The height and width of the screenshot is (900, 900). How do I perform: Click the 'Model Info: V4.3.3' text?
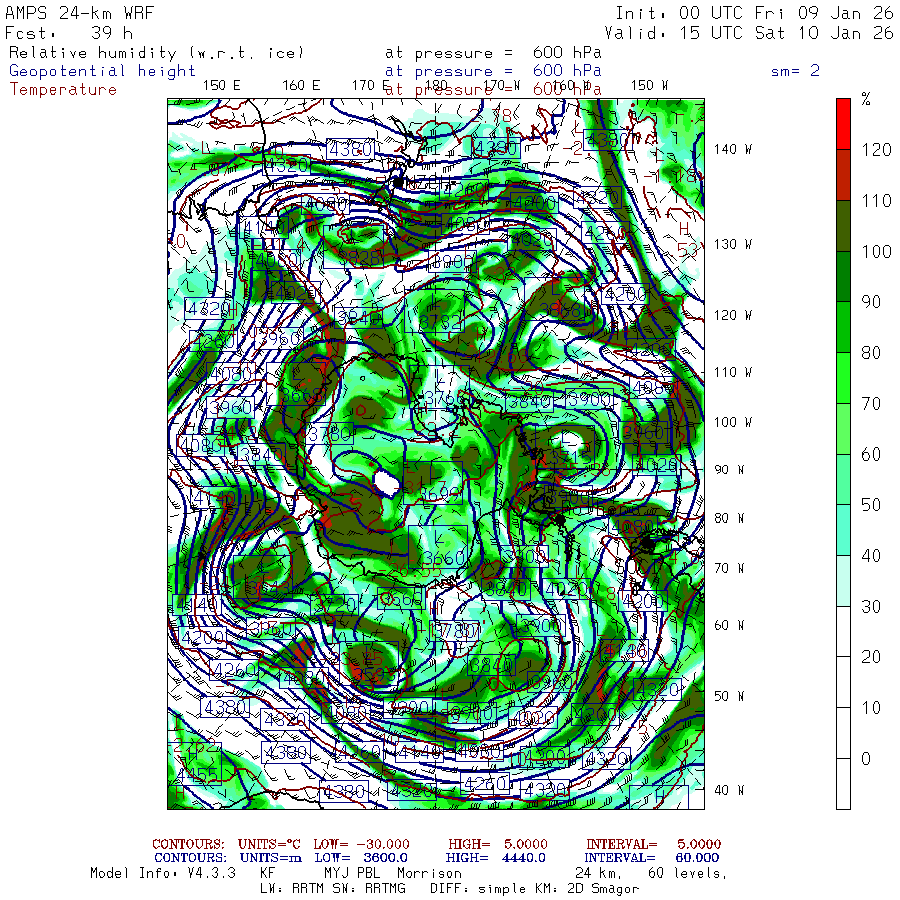pyautogui.click(x=163, y=873)
